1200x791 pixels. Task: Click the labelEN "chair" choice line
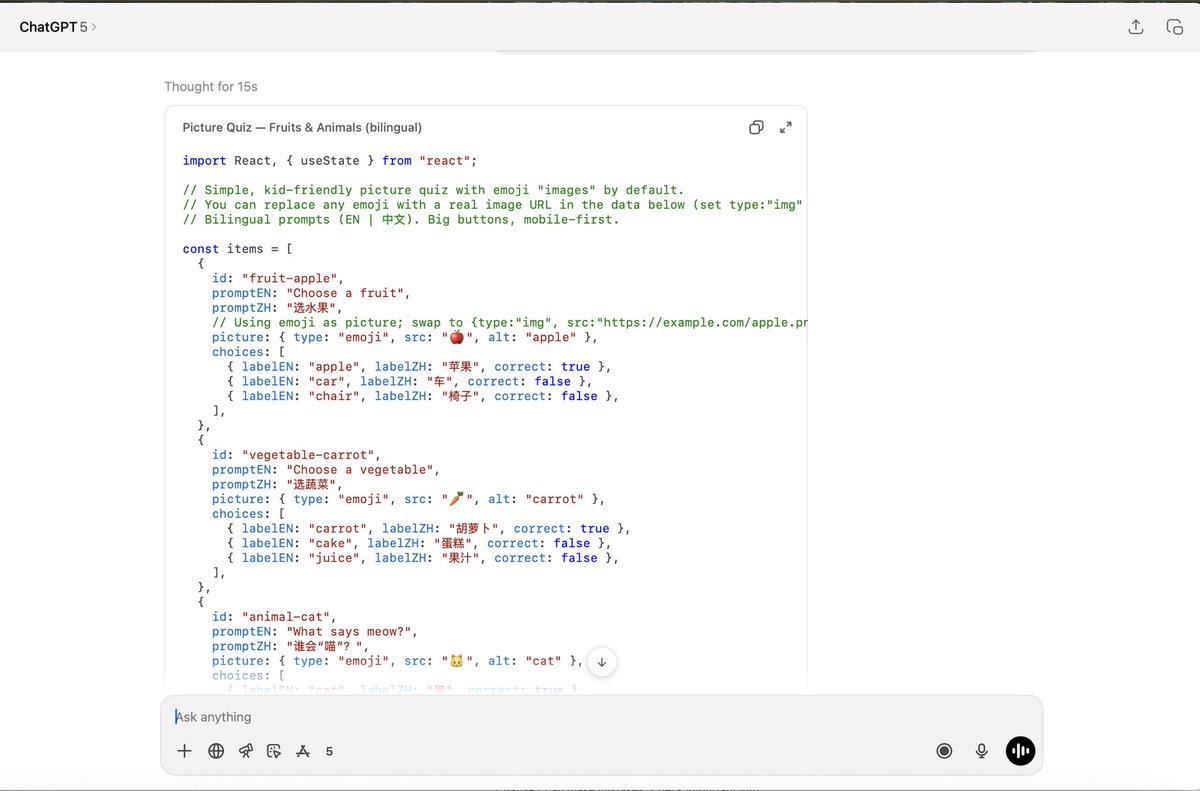coord(422,396)
